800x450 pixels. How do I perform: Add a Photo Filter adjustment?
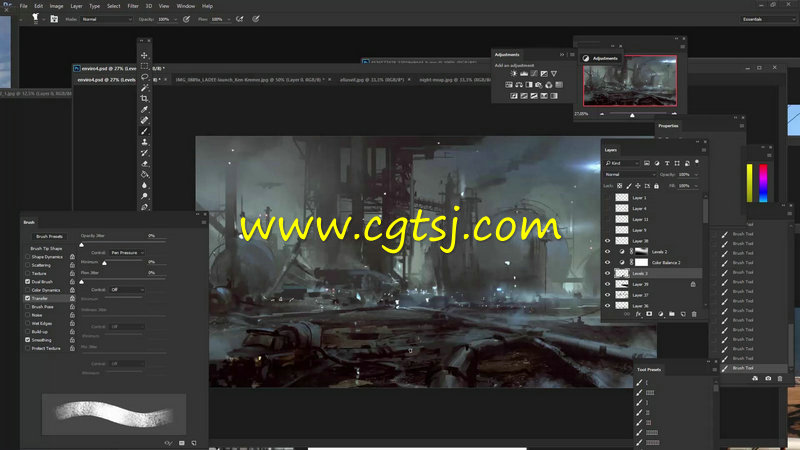pyautogui.click(x=539, y=85)
